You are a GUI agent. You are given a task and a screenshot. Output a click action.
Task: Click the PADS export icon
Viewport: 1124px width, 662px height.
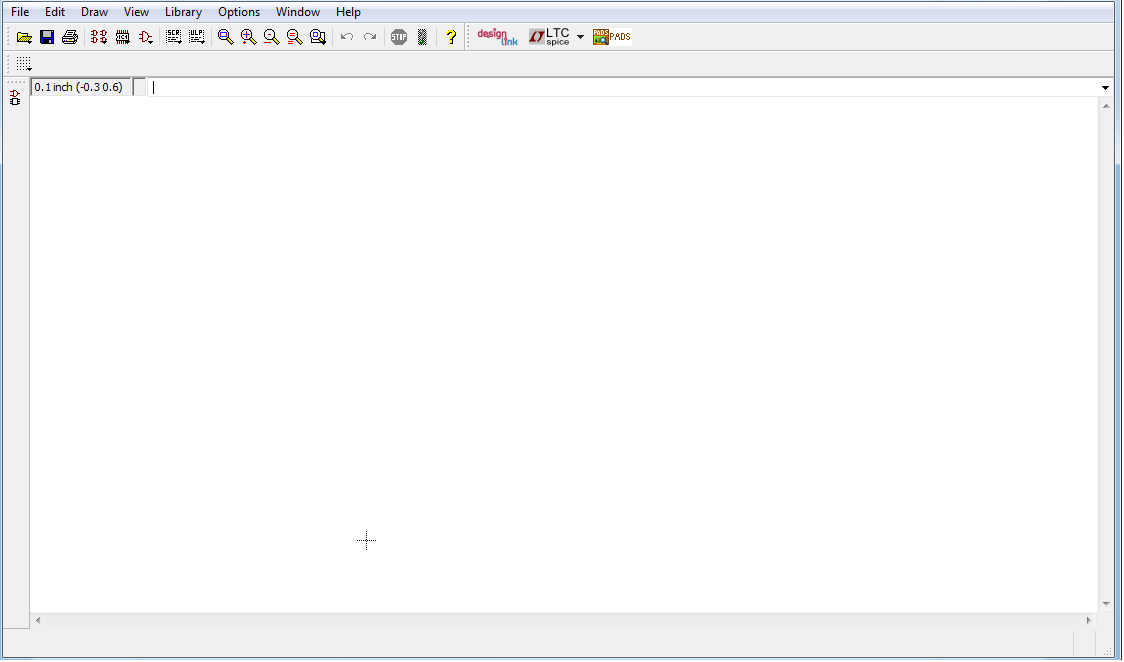point(611,36)
